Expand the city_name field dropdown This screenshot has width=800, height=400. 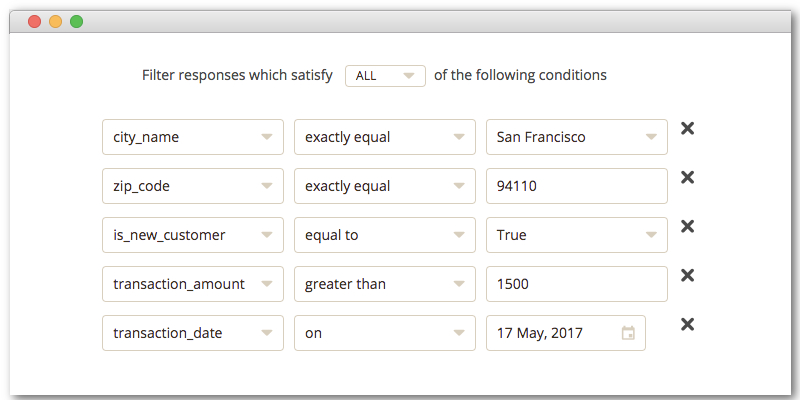coord(193,137)
